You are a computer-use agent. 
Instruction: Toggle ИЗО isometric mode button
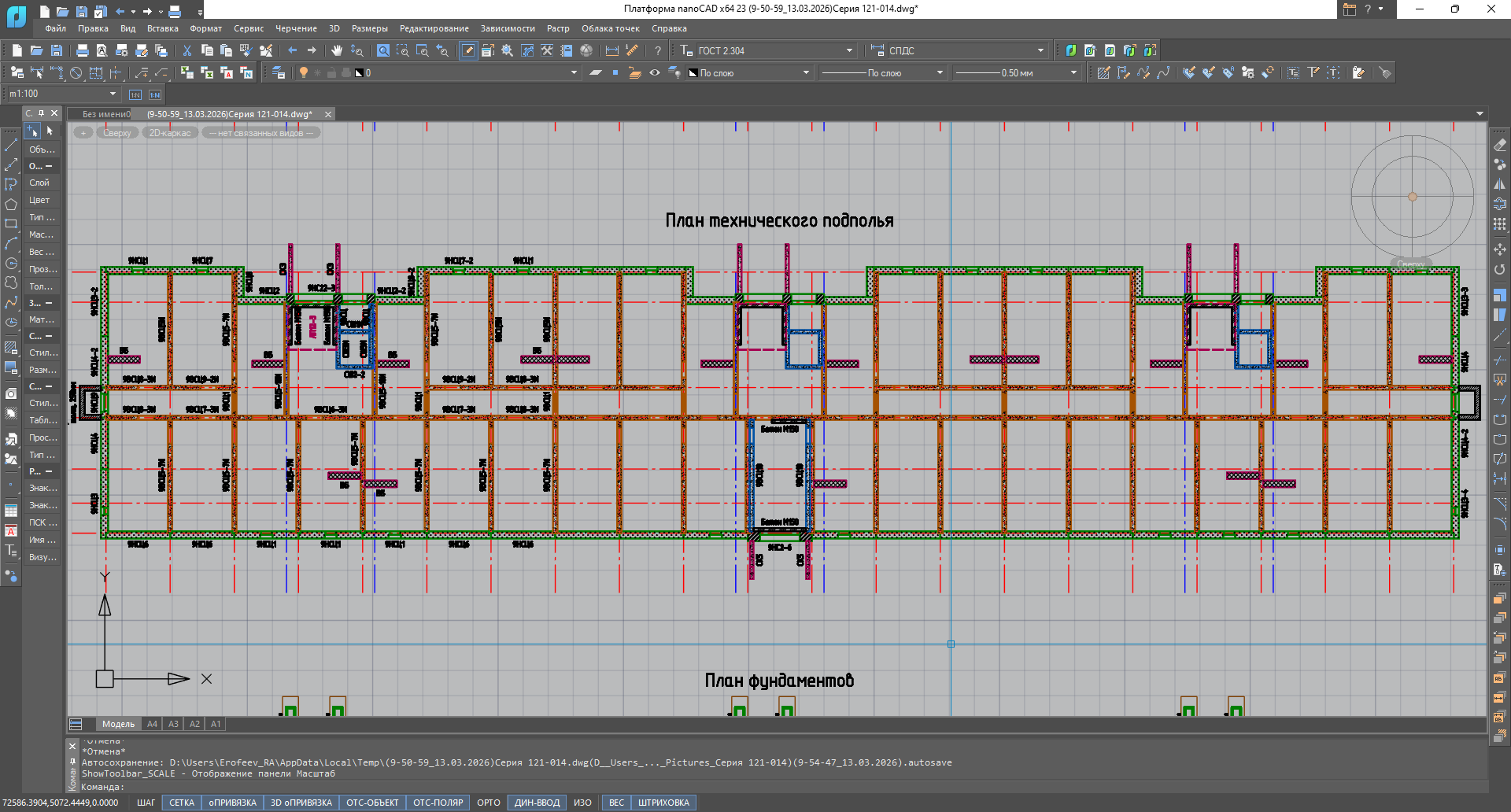coord(582,803)
